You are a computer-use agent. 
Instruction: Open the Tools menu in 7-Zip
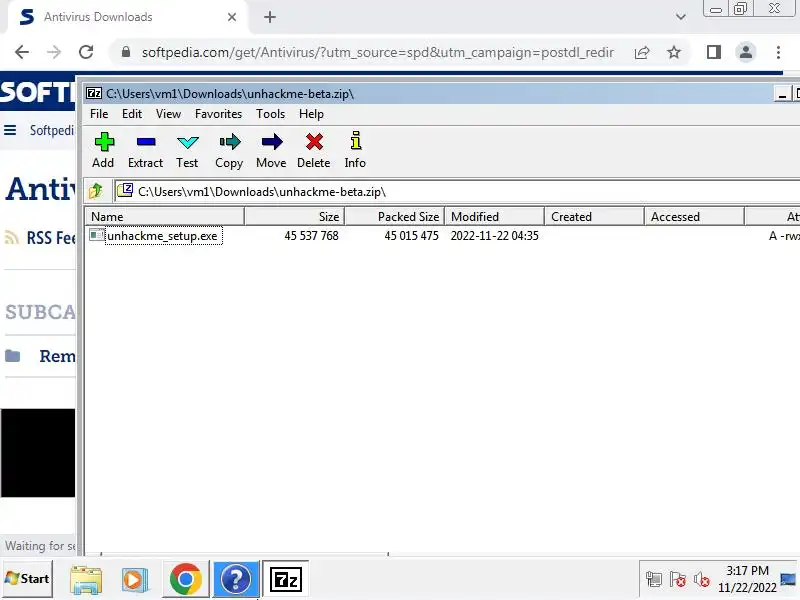tap(270, 114)
